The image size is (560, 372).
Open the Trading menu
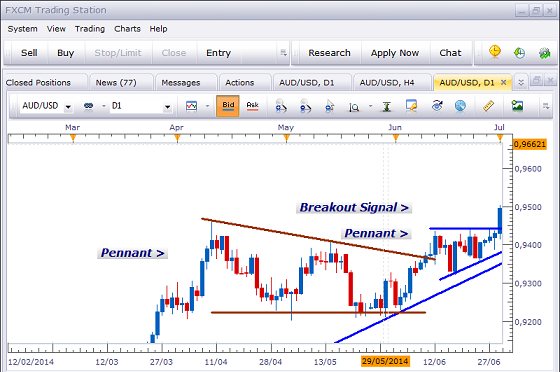click(90, 29)
